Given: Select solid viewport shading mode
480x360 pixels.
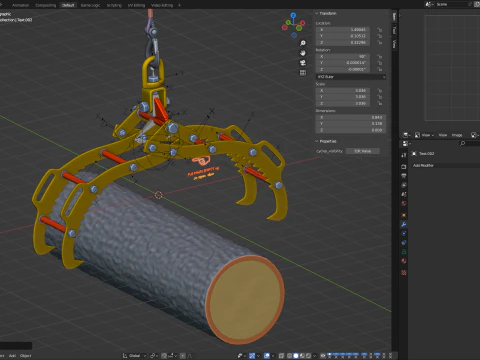Looking at the screenshot, I should [295, 356].
